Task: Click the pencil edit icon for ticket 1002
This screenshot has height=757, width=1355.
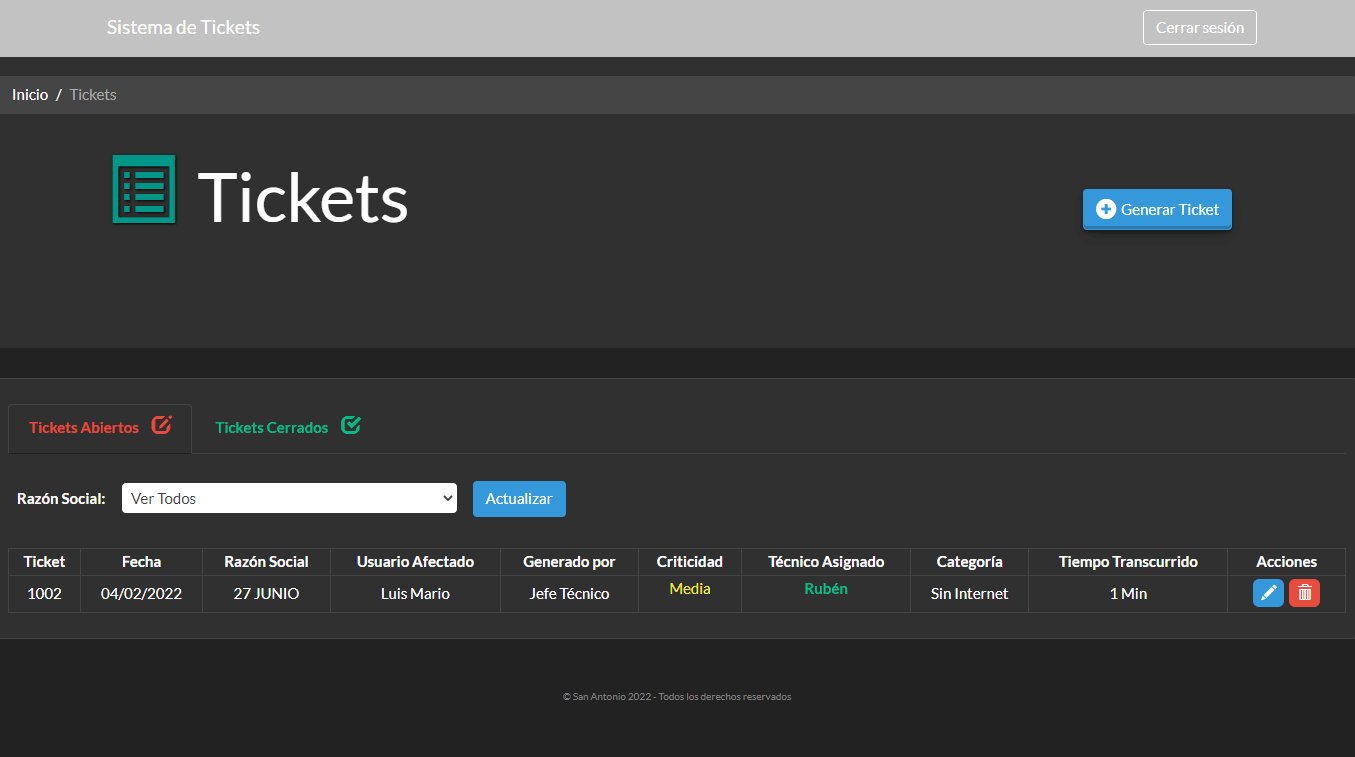Action: (1268, 593)
